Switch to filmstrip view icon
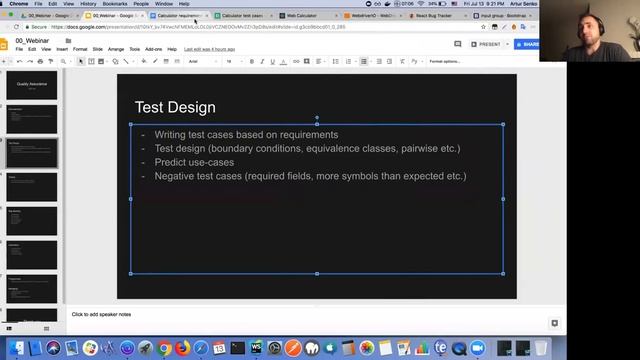Screen dimensions: 640x360 coord(9,328)
